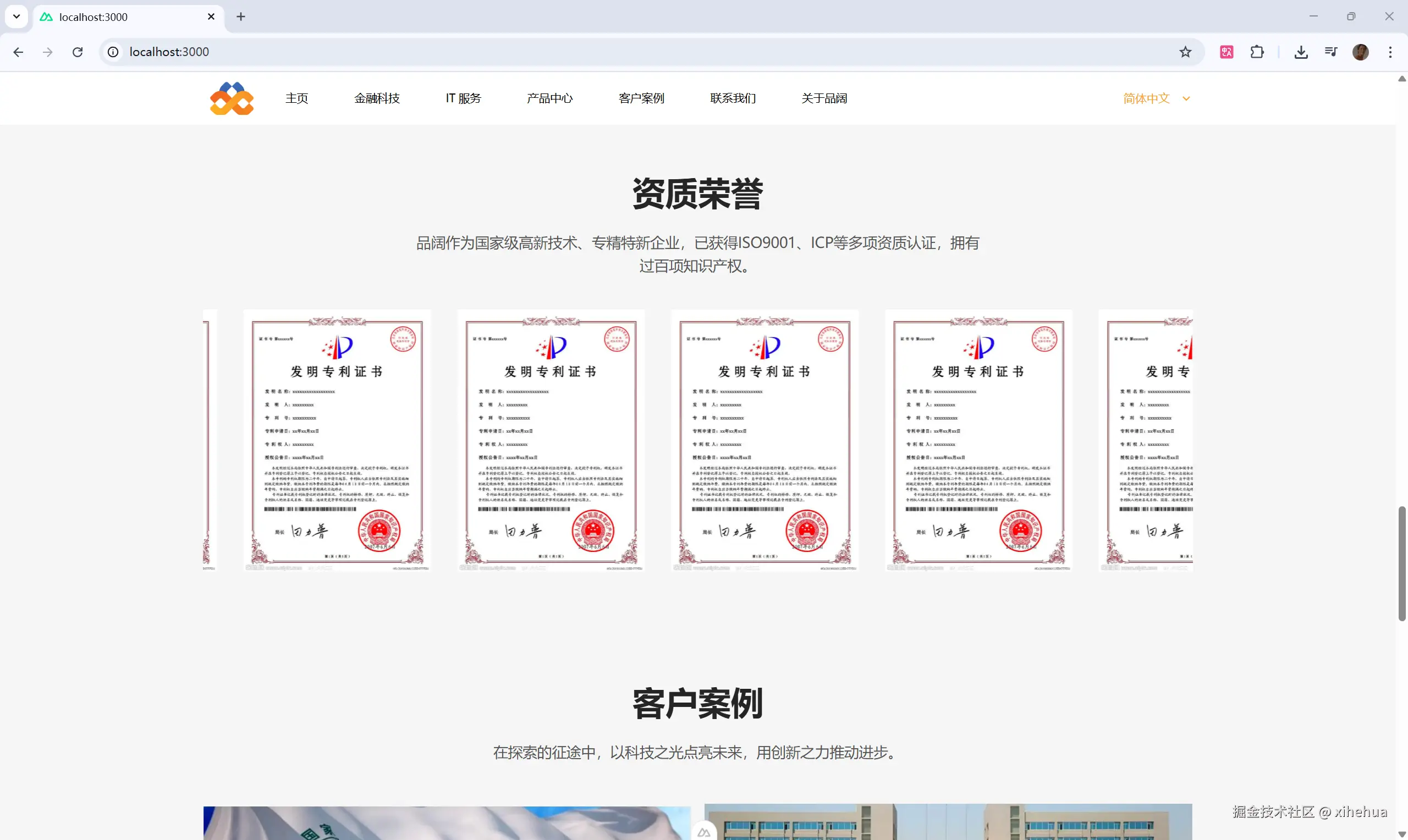The height and width of the screenshot is (840, 1408).
Task: Bookmark this page with the star icon
Action: pos(1185,52)
